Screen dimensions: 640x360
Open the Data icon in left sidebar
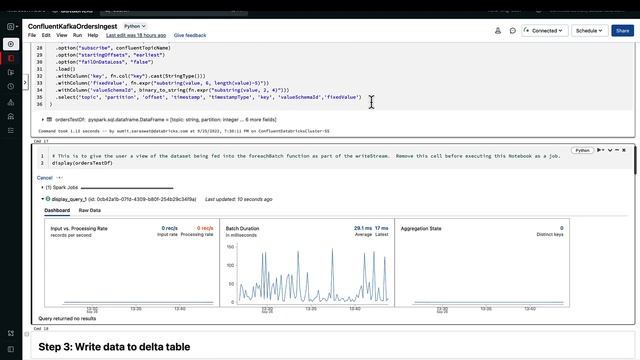11,102
